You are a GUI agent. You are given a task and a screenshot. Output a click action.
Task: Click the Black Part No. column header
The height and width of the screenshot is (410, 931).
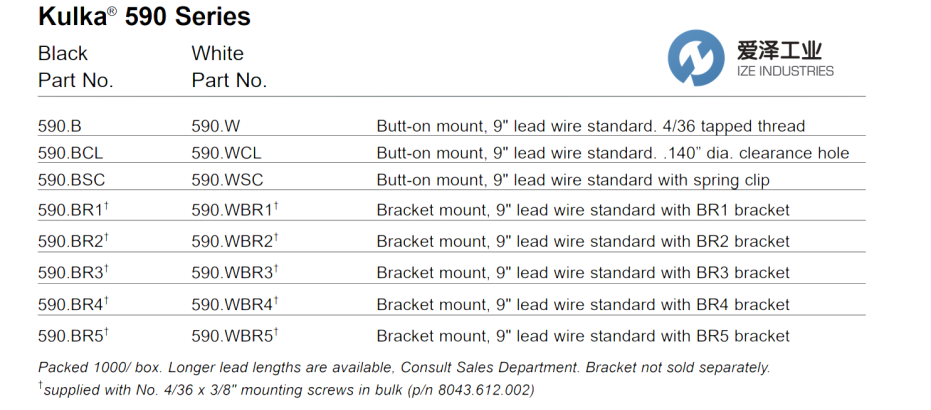pos(76,67)
